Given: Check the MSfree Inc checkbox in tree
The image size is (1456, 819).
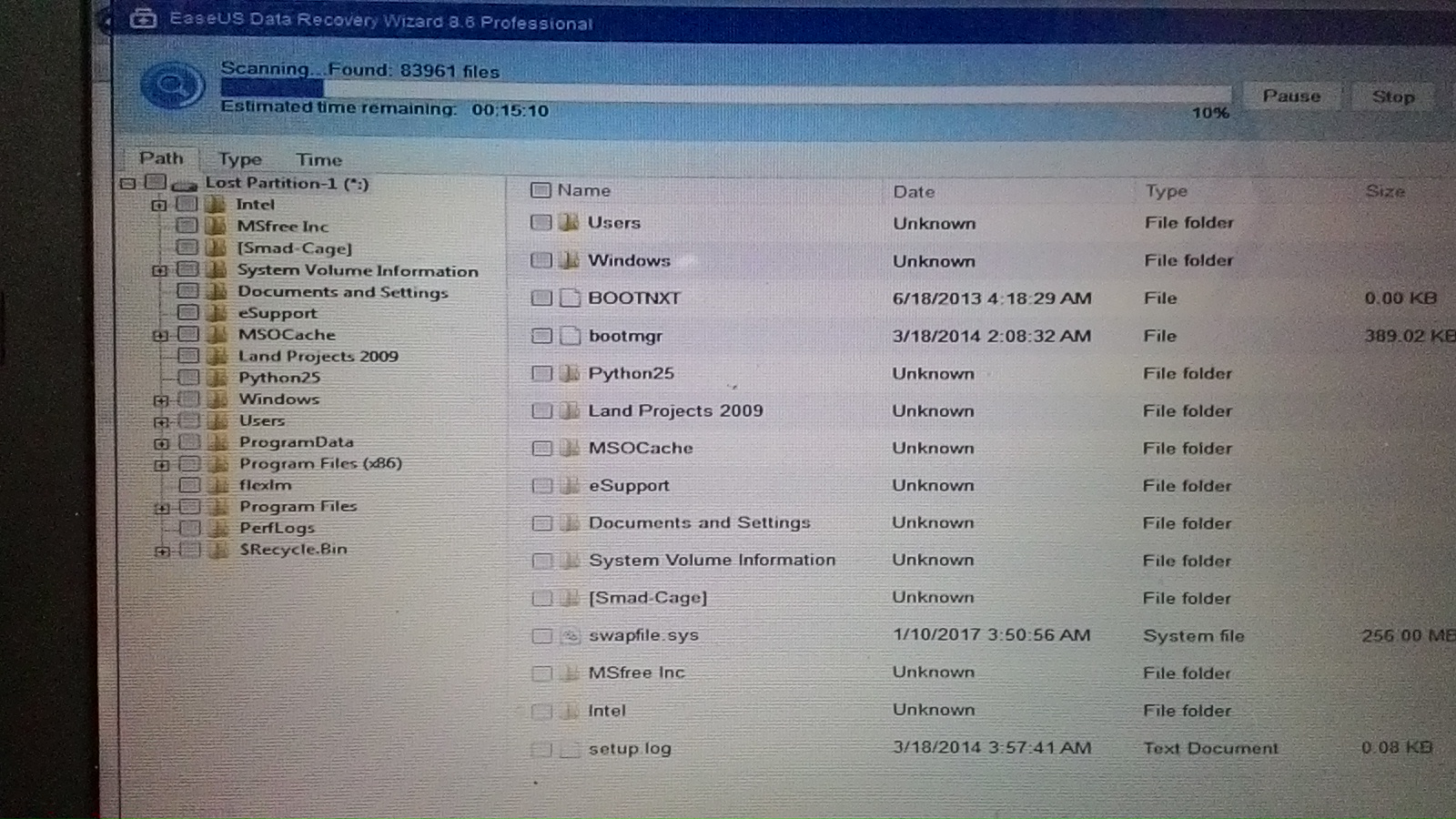Looking at the screenshot, I should coord(187,225).
